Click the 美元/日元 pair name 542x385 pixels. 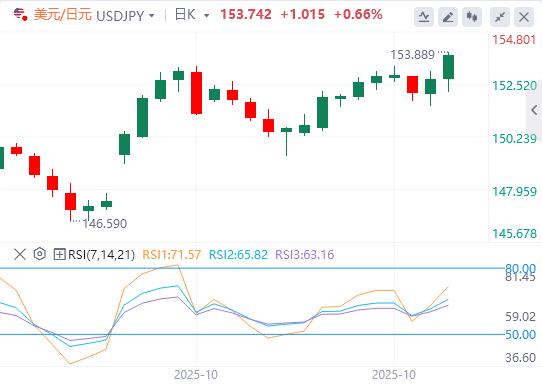click(63, 15)
